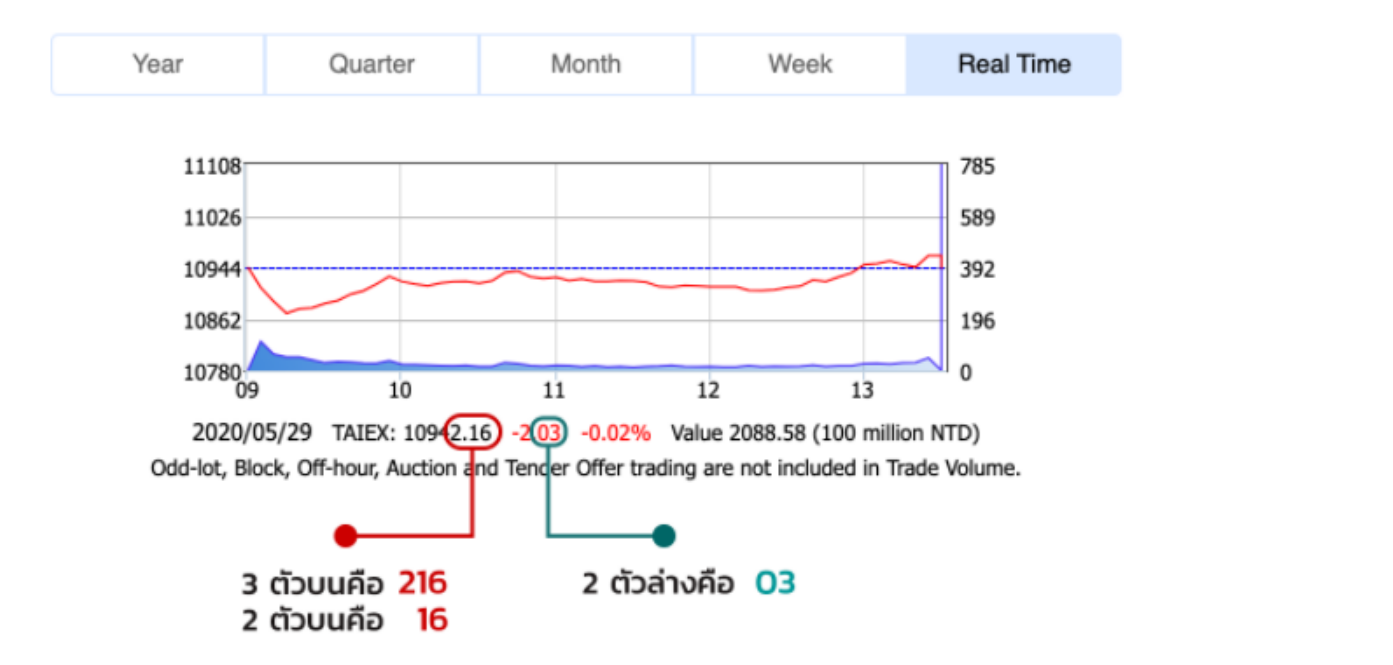Image resolution: width=1393 pixels, height=665 pixels.
Task: Show the Week chart view
Action: click(x=800, y=65)
